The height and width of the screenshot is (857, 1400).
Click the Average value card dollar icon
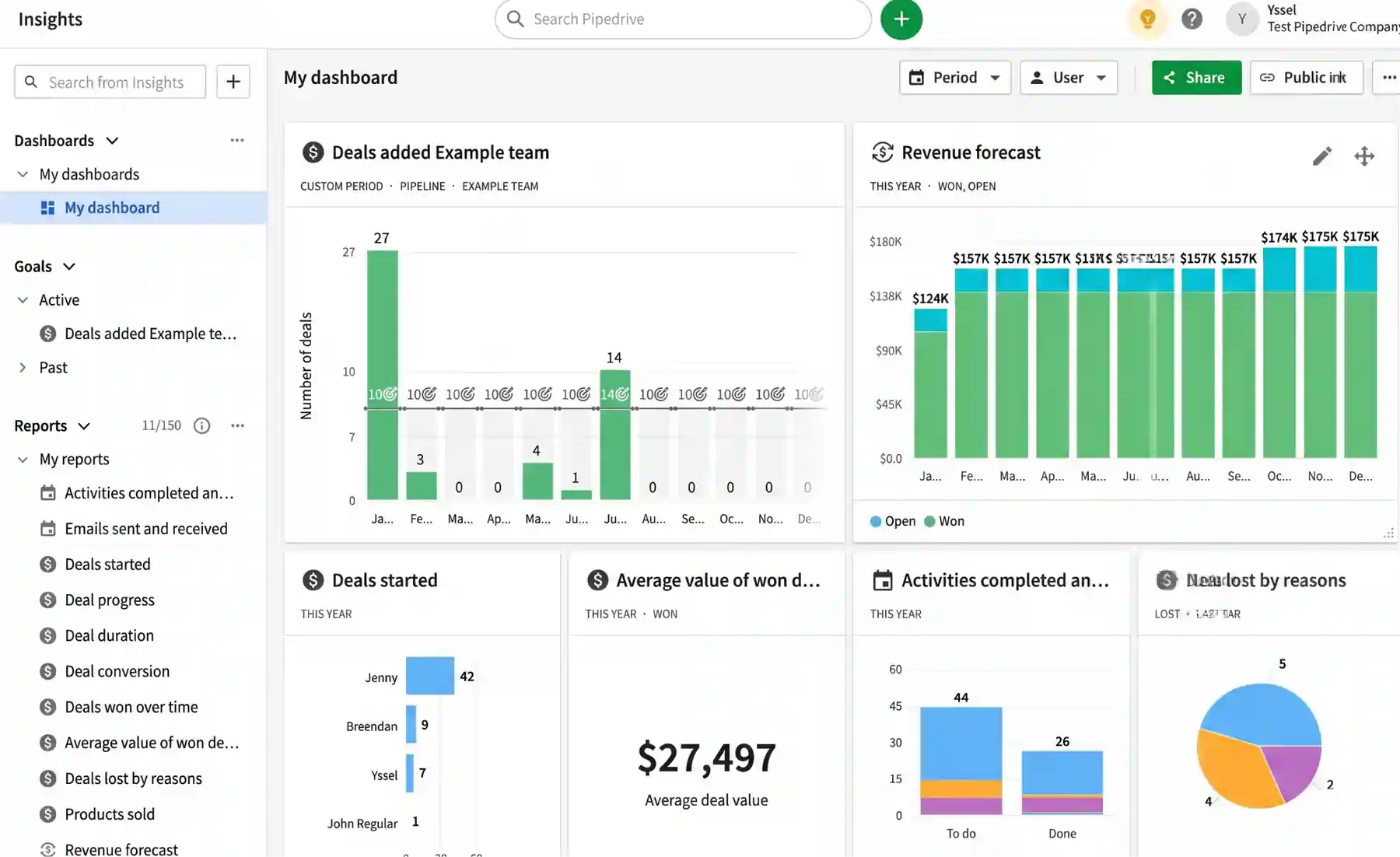(597, 580)
